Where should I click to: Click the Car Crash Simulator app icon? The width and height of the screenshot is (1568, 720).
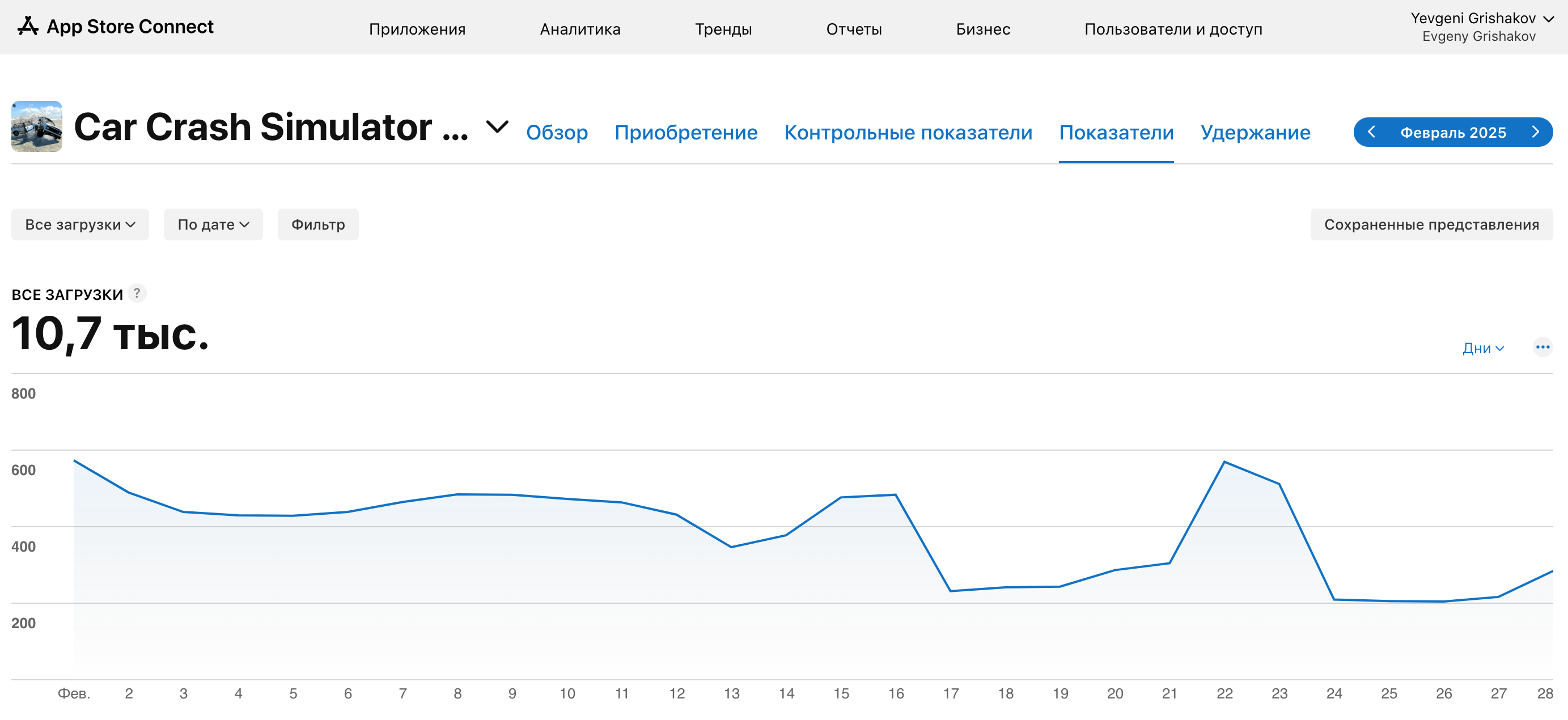click(x=36, y=126)
